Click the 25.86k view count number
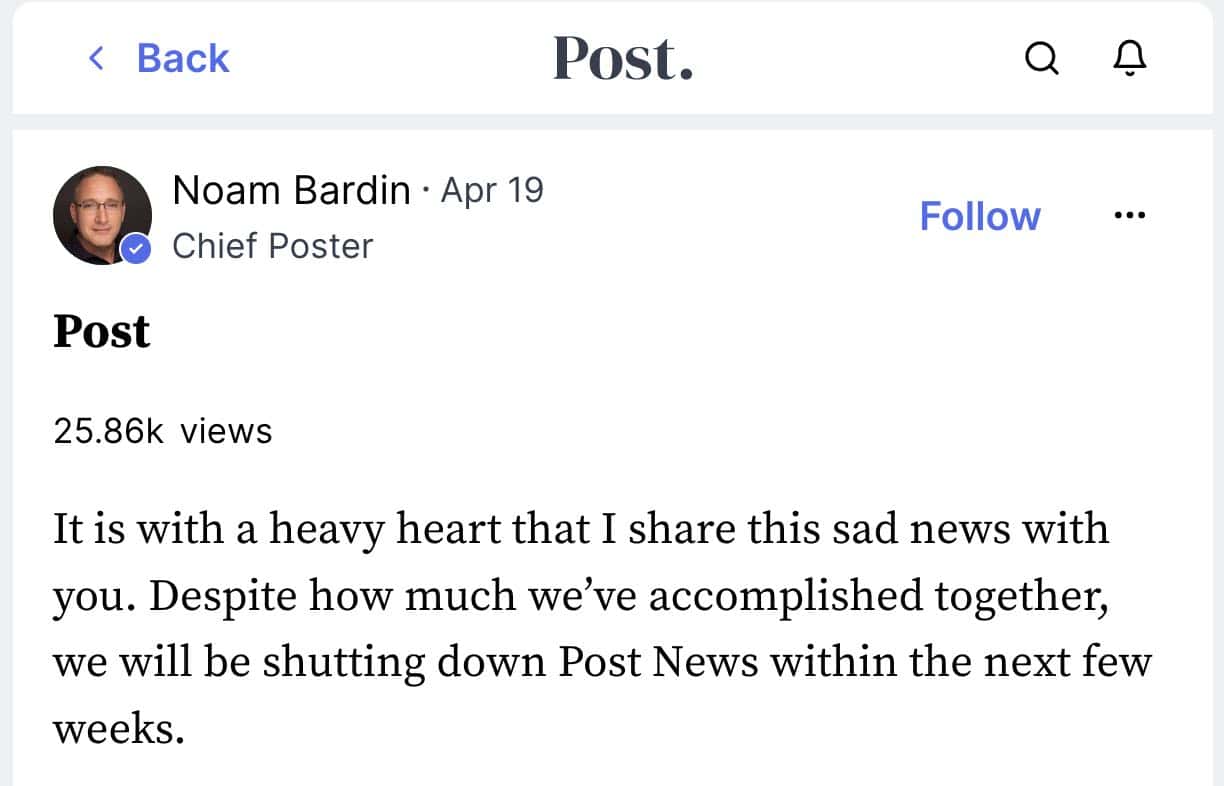The image size is (1224, 786). 109,431
